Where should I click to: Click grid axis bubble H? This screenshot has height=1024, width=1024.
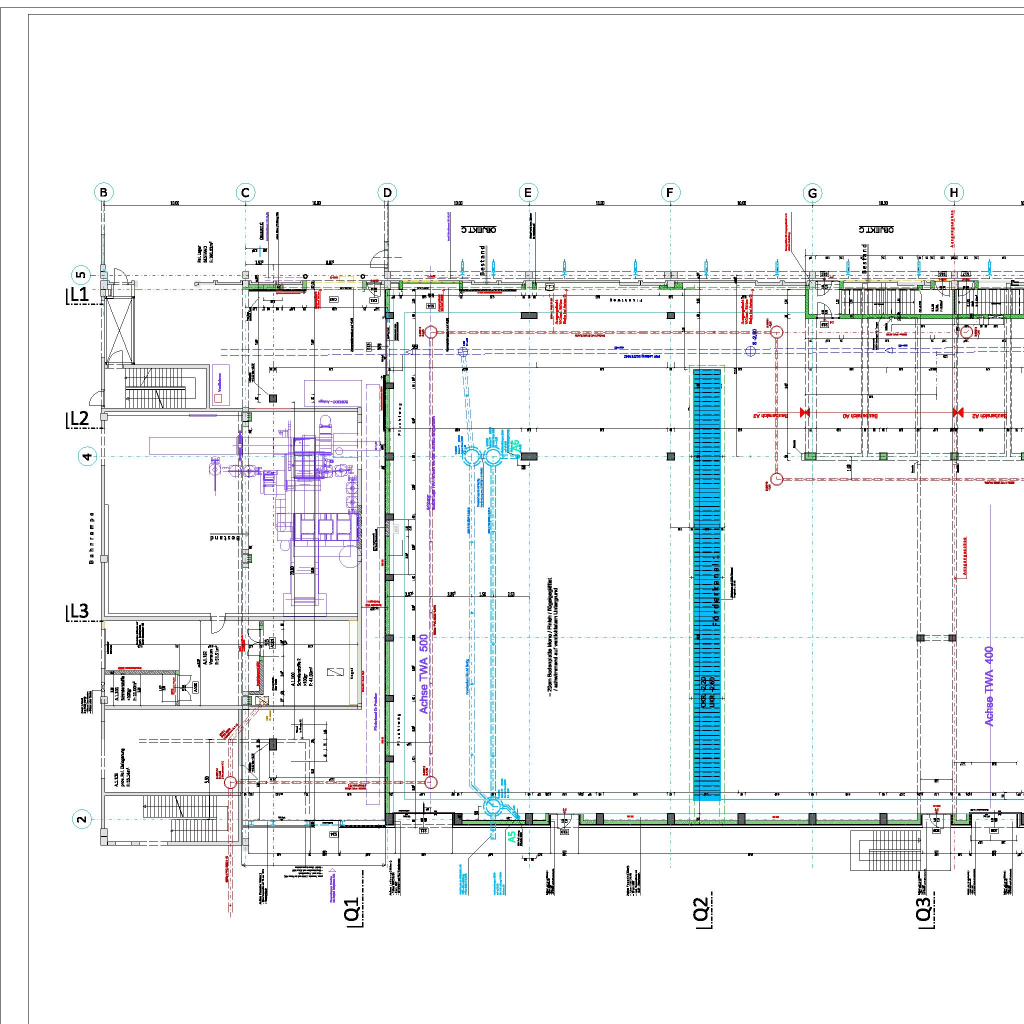click(954, 193)
